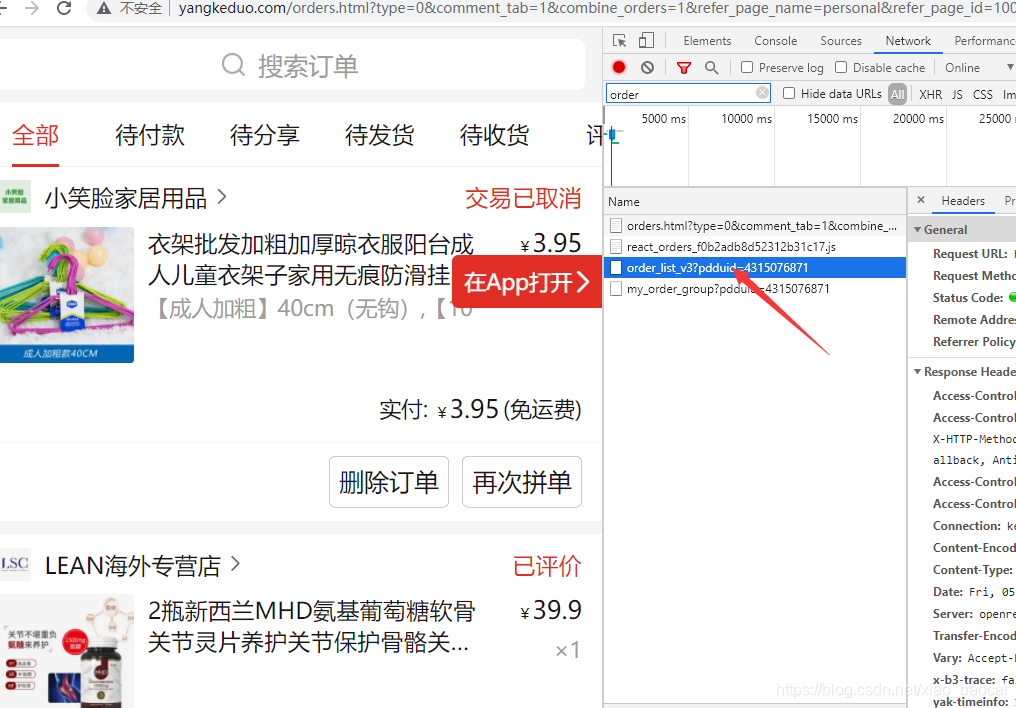Click the 删除订单 button
Viewport: 1016px width, 708px height.
click(x=389, y=482)
